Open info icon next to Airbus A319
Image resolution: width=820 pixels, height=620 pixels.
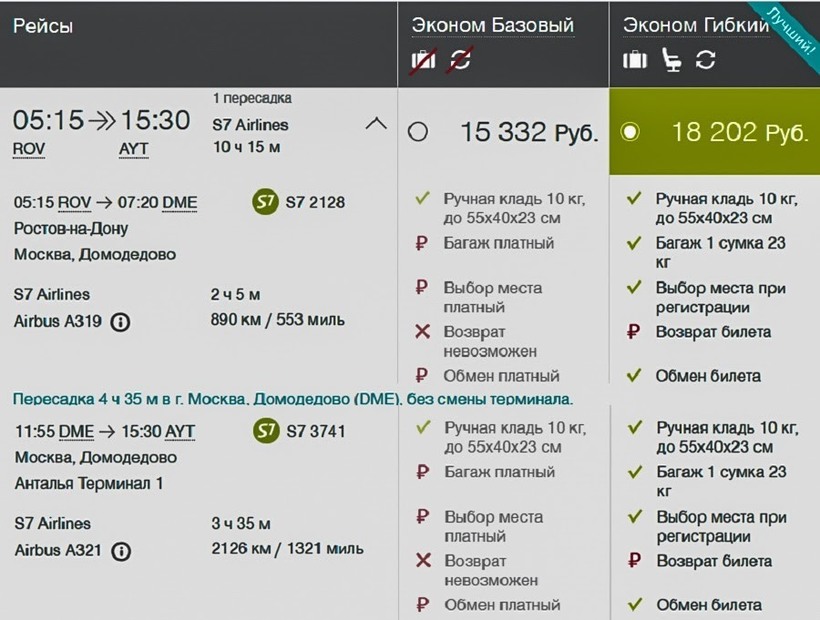tap(120, 322)
